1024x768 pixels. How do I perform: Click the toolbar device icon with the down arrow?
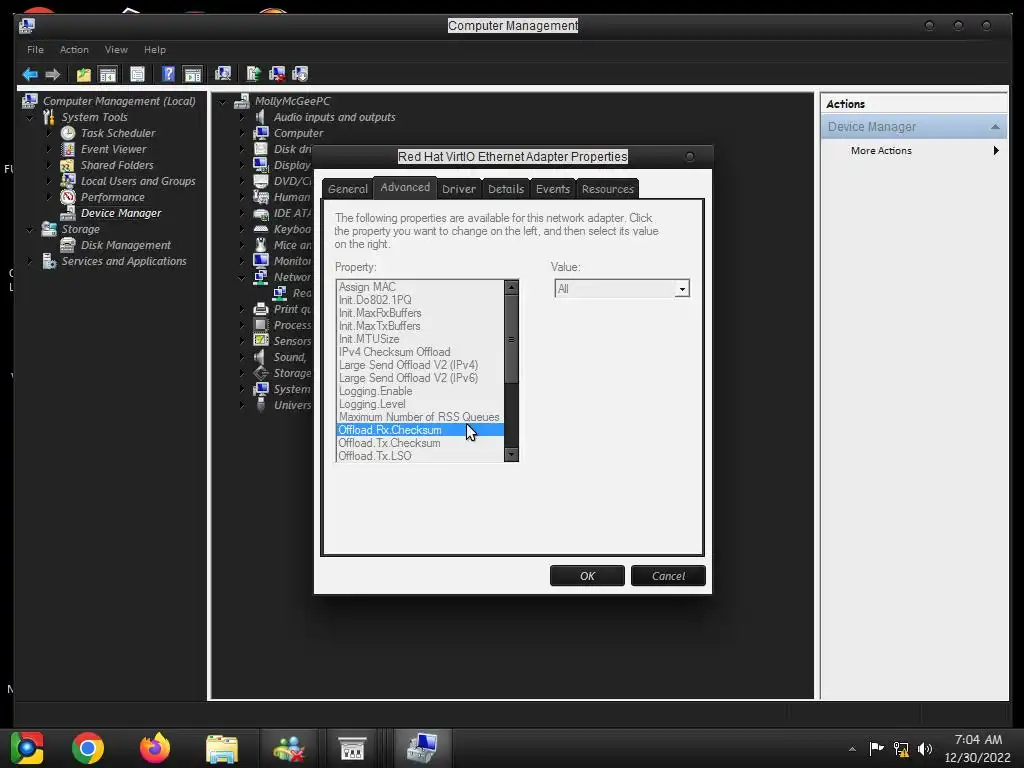click(300, 74)
